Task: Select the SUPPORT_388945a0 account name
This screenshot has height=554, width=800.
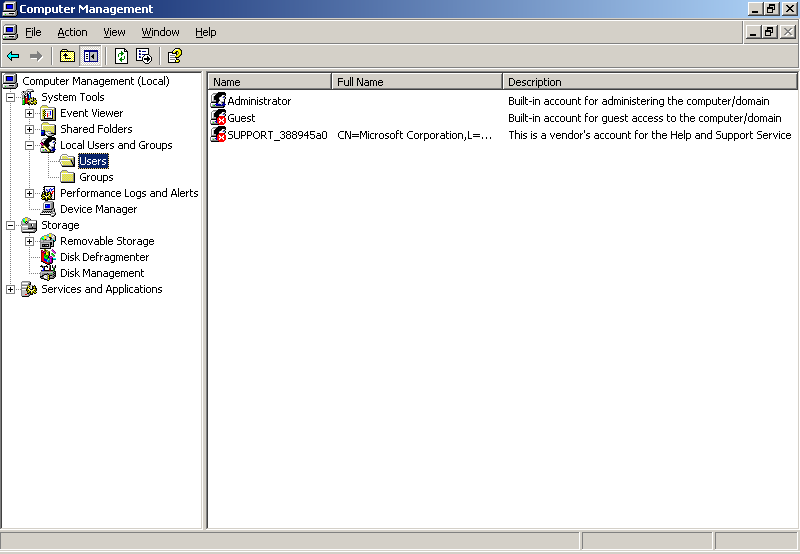Action: tap(277, 135)
